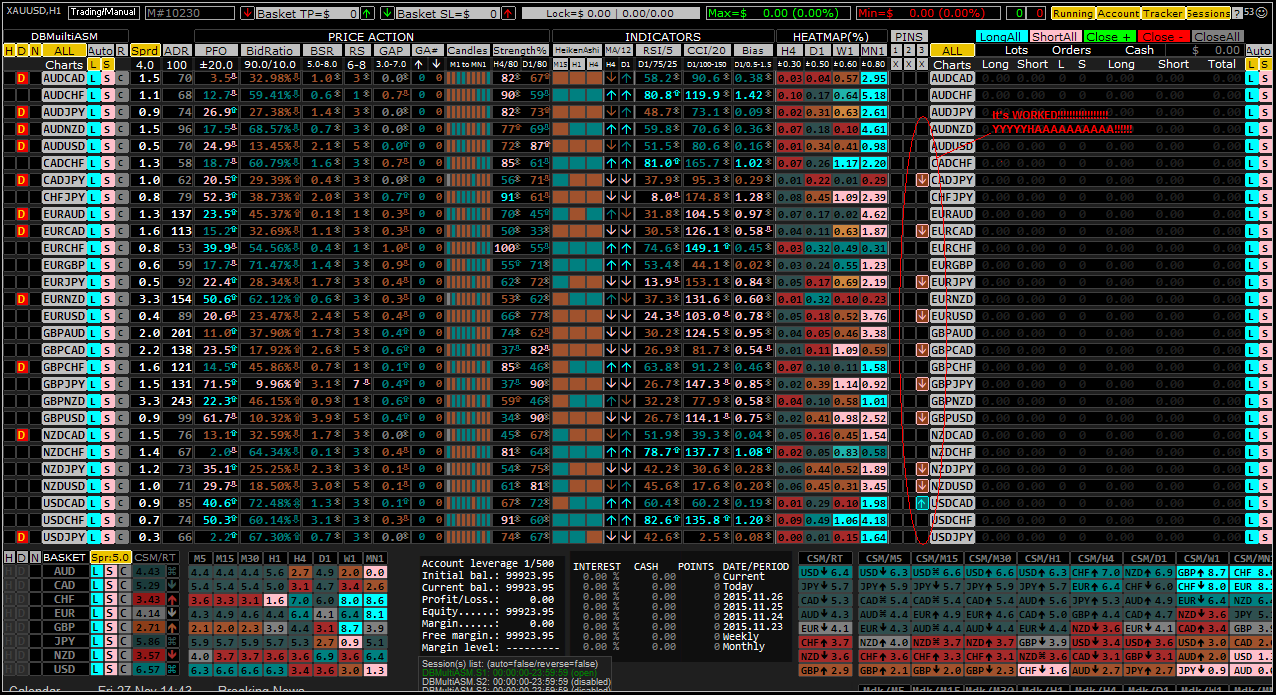Click the red down arrow before Basket TP
This screenshot has width=1276, height=695.
pos(248,14)
